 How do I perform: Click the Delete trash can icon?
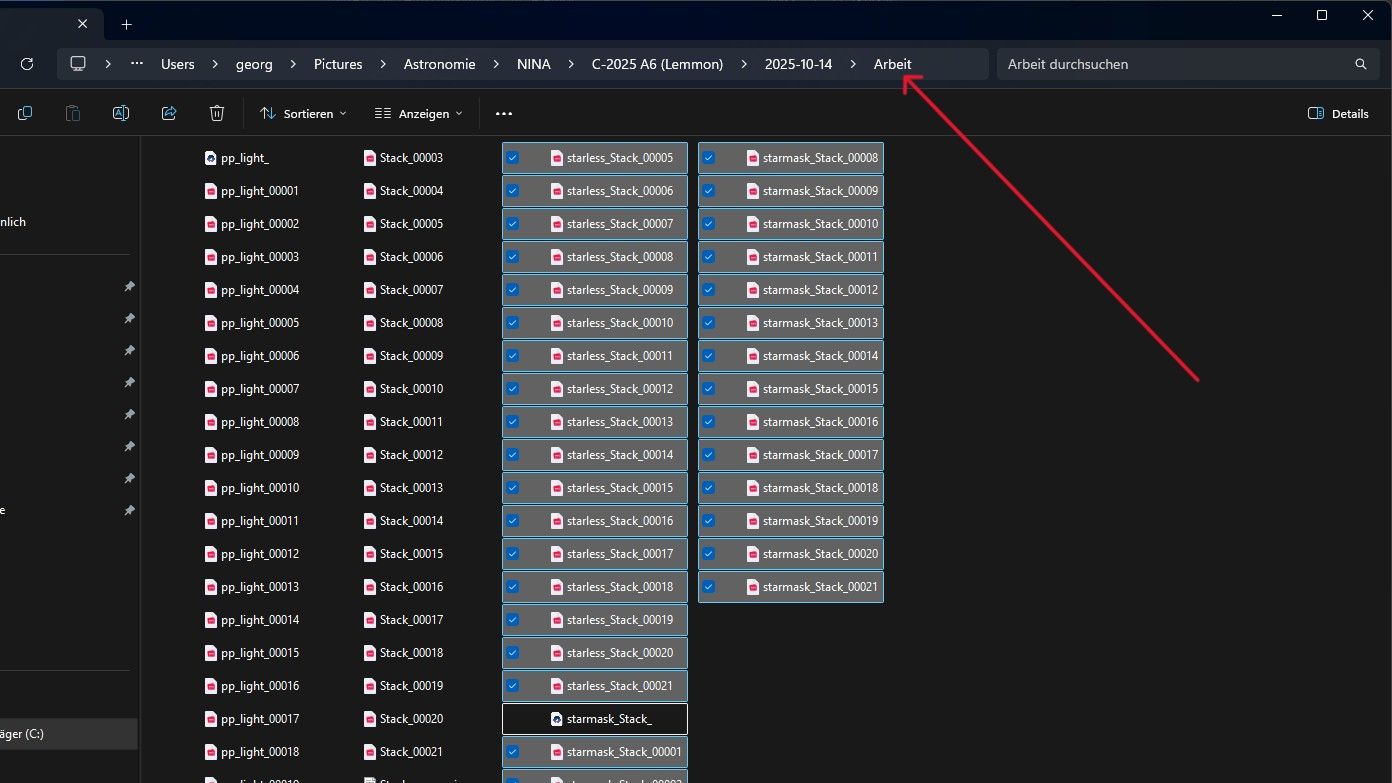(x=217, y=114)
